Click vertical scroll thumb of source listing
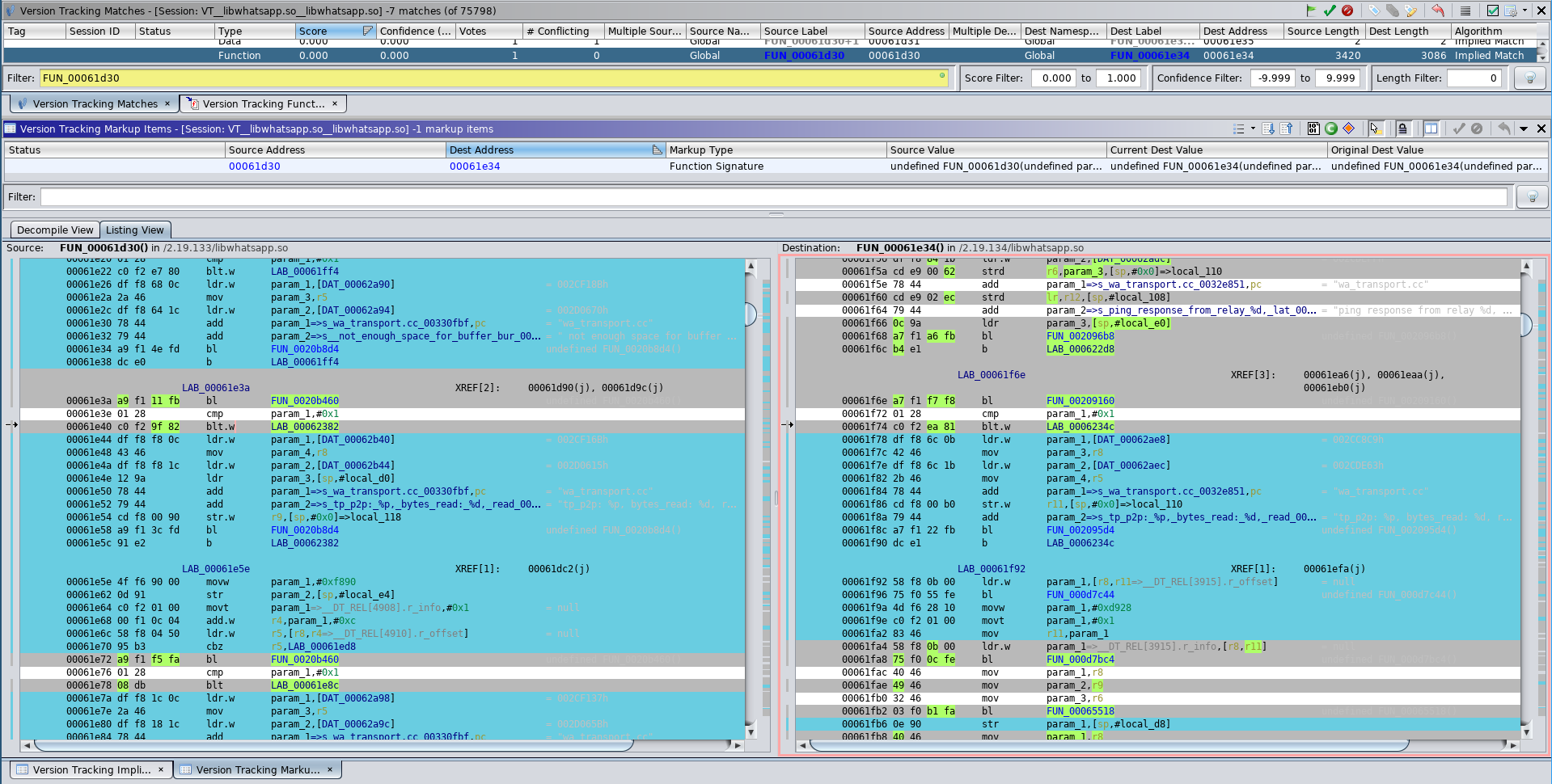This screenshot has width=1552, height=784. pos(751,314)
